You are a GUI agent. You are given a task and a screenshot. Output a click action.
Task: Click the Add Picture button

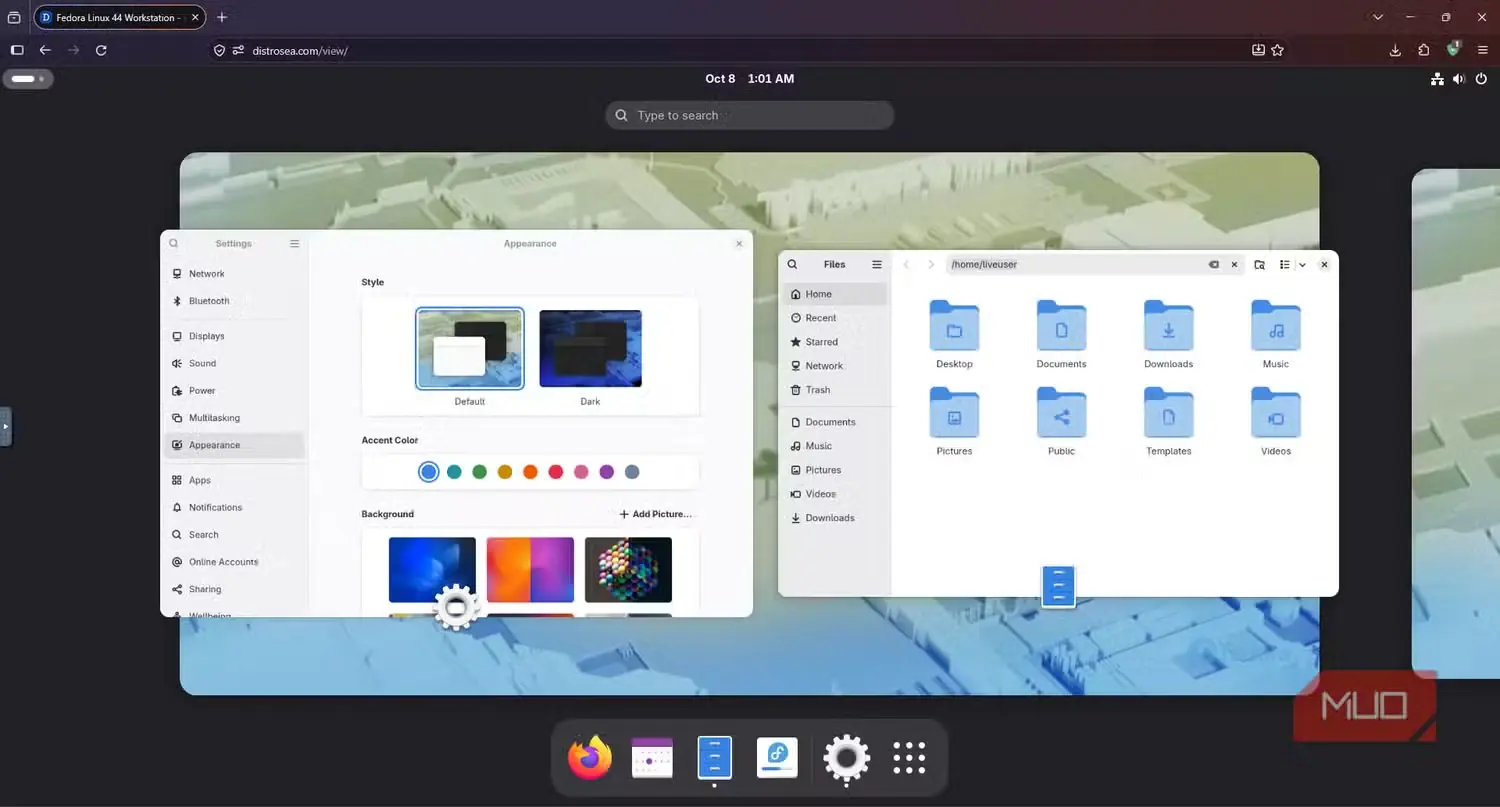click(655, 514)
